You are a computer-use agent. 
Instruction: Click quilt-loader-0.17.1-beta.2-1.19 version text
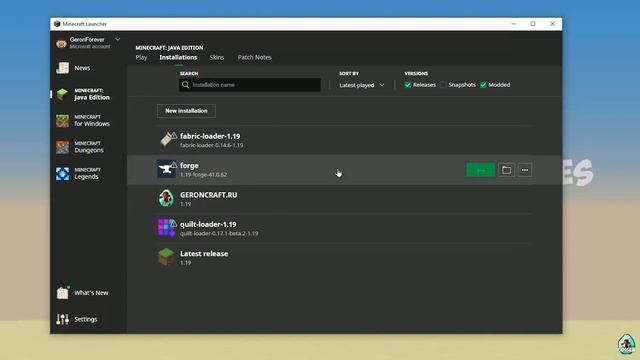pos(219,233)
